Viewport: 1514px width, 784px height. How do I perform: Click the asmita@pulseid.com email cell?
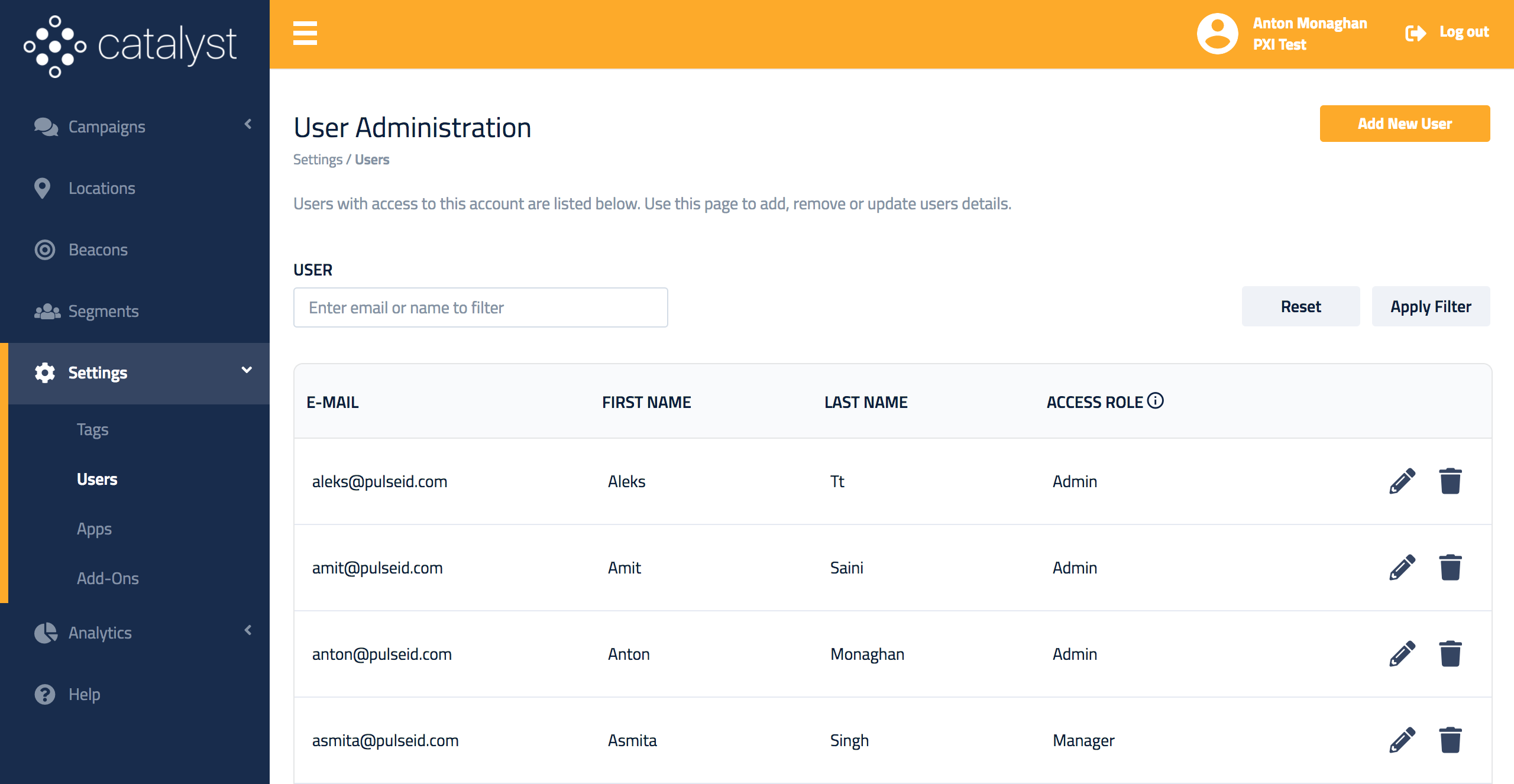(x=385, y=740)
